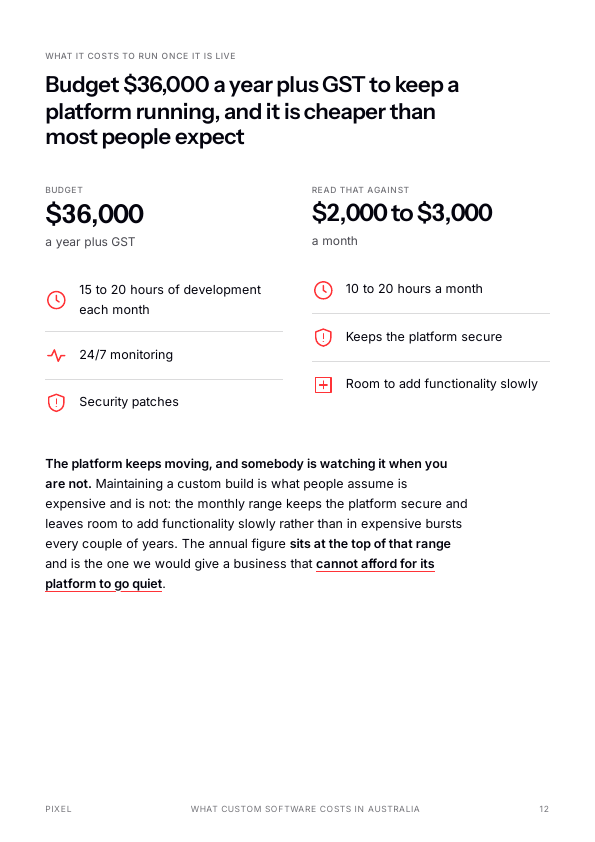Click the '24/7 monitoring' list item text
Image resolution: width=595 pixels, height=842 pixels.
pyautogui.click(x=126, y=355)
